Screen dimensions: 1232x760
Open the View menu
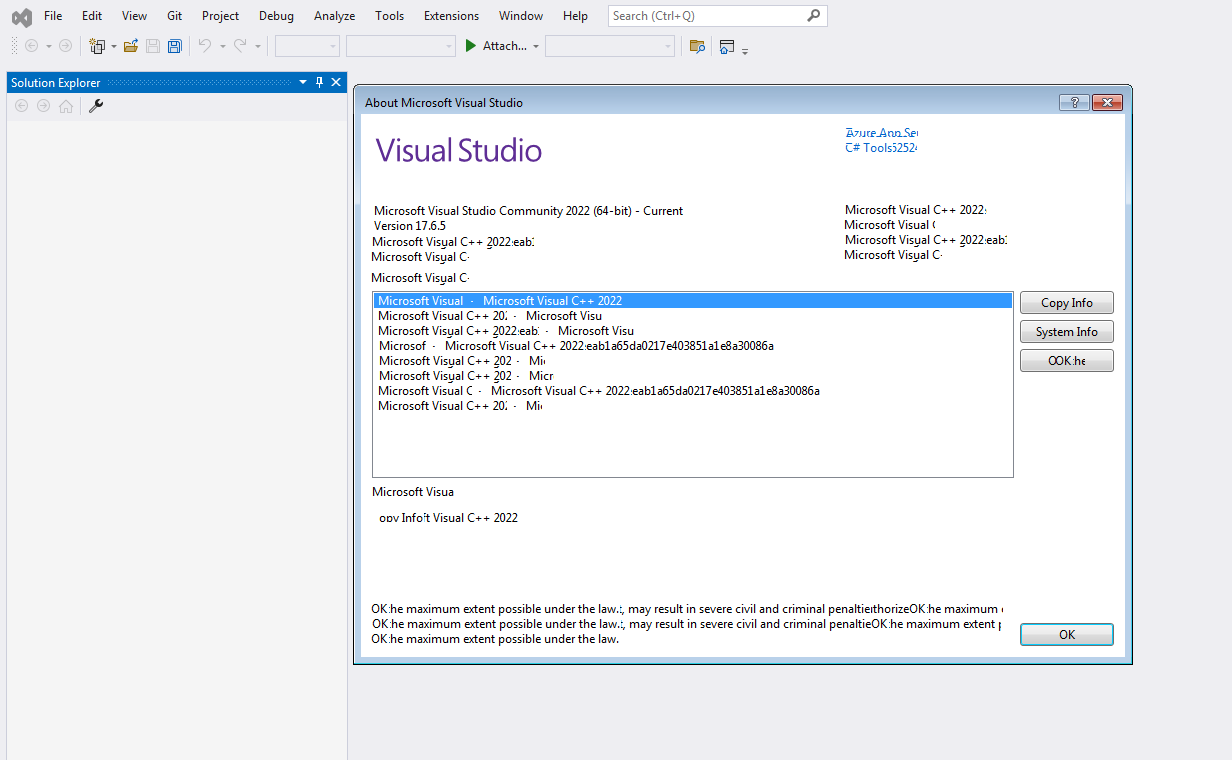pyautogui.click(x=134, y=16)
